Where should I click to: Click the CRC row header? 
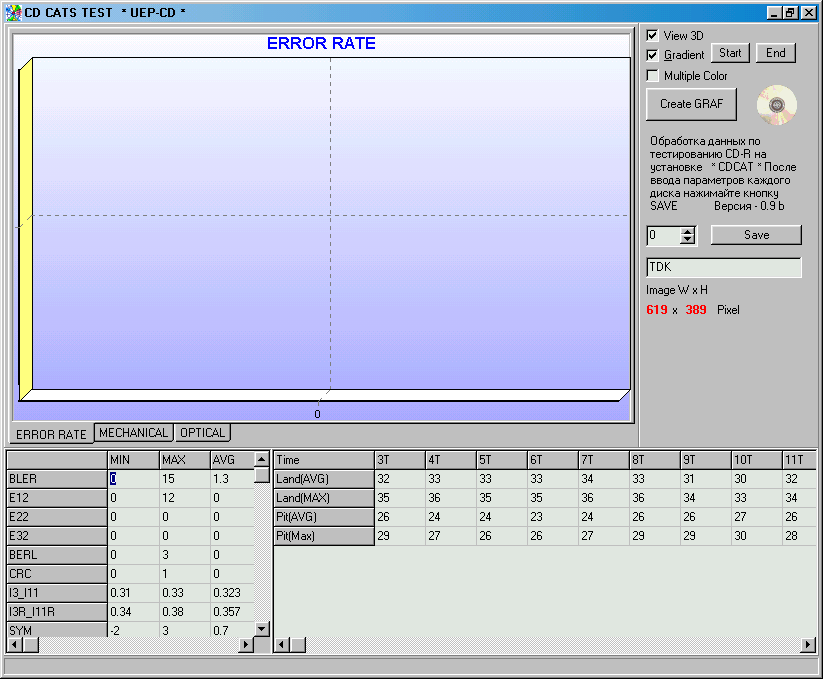[x=57, y=574]
